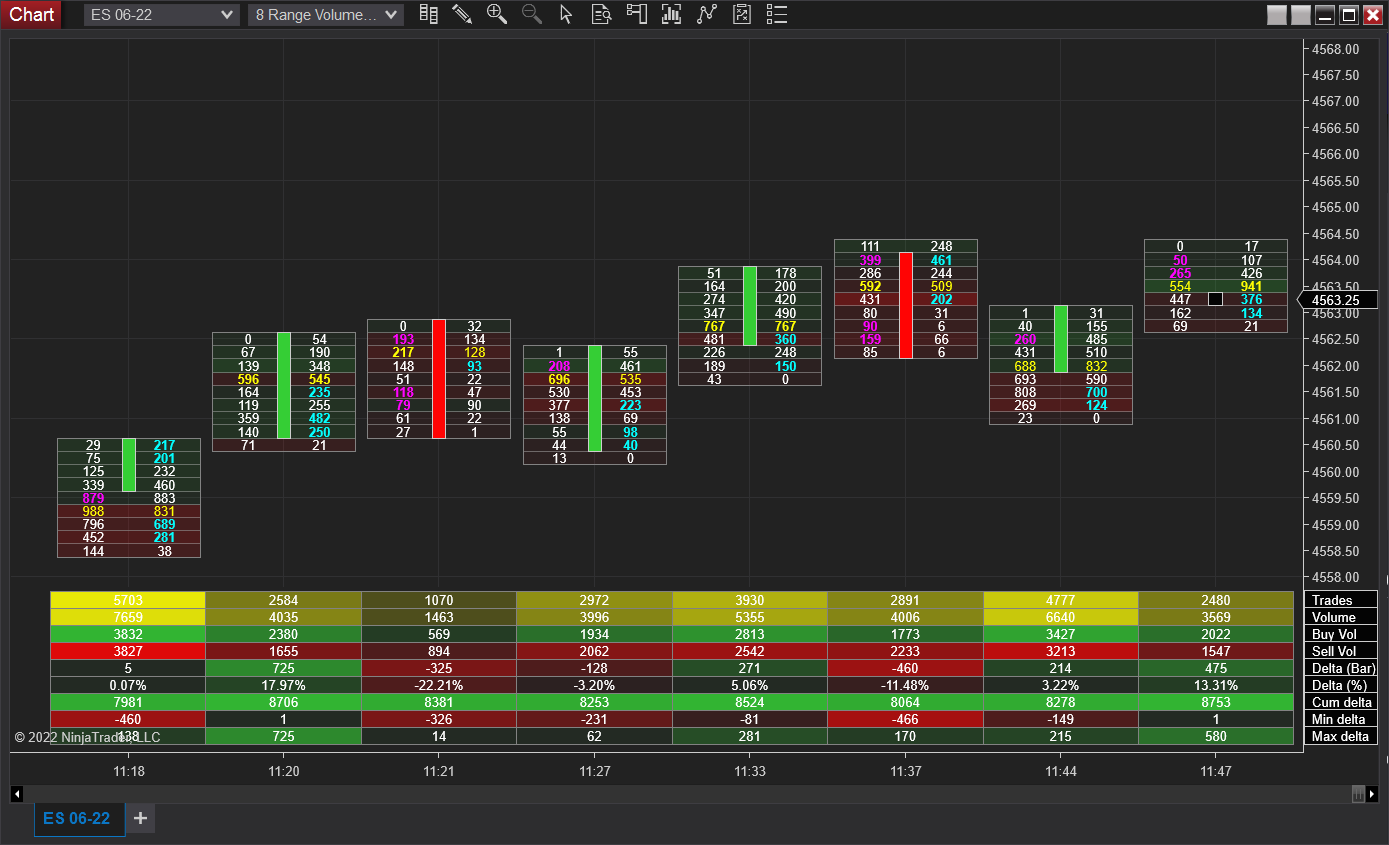The image size is (1389, 845).
Task: Open the Chart window menu
Action: (x=31, y=15)
